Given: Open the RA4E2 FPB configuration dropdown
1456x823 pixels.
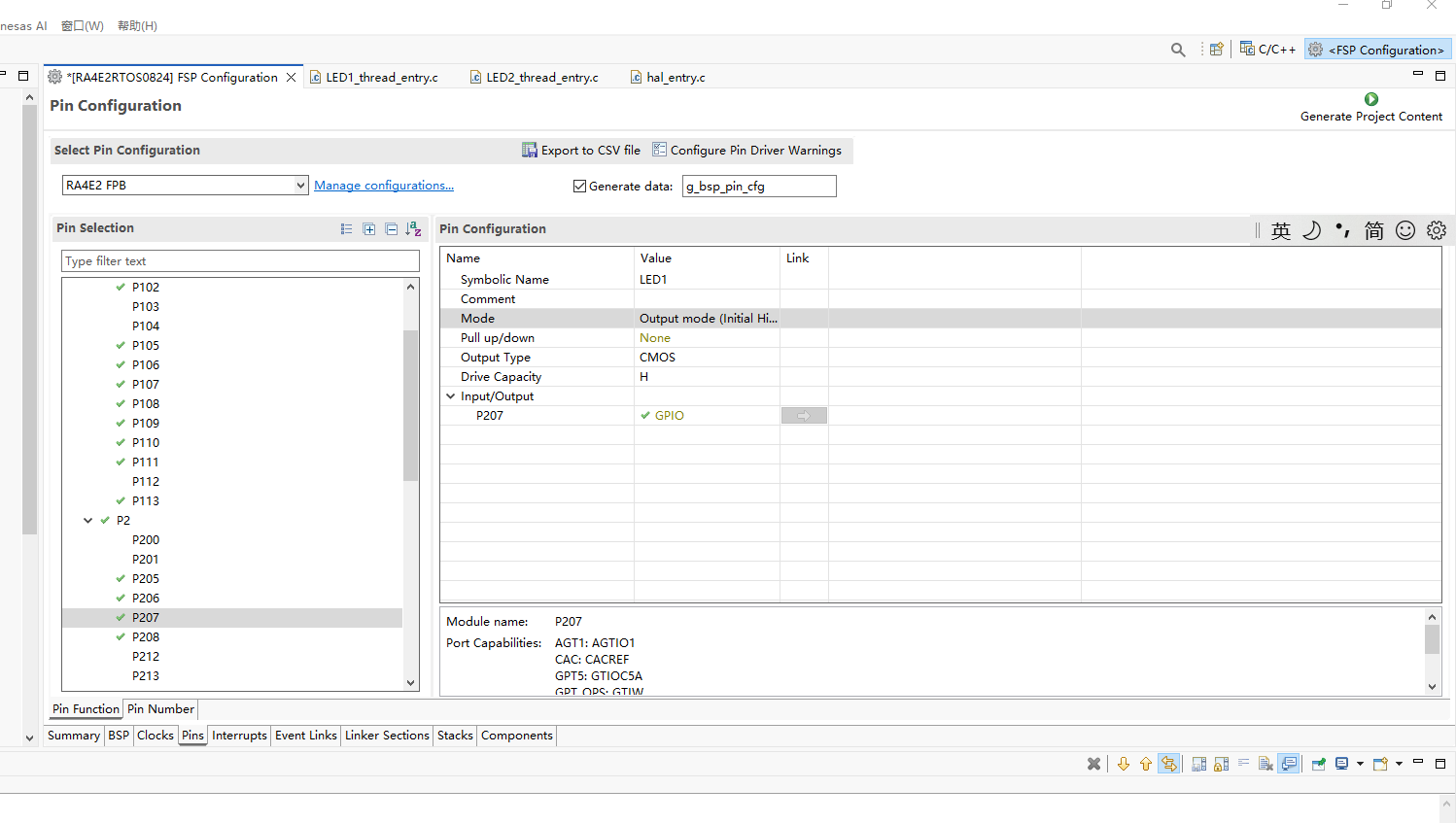Looking at the screenshot, I should 300,186.
